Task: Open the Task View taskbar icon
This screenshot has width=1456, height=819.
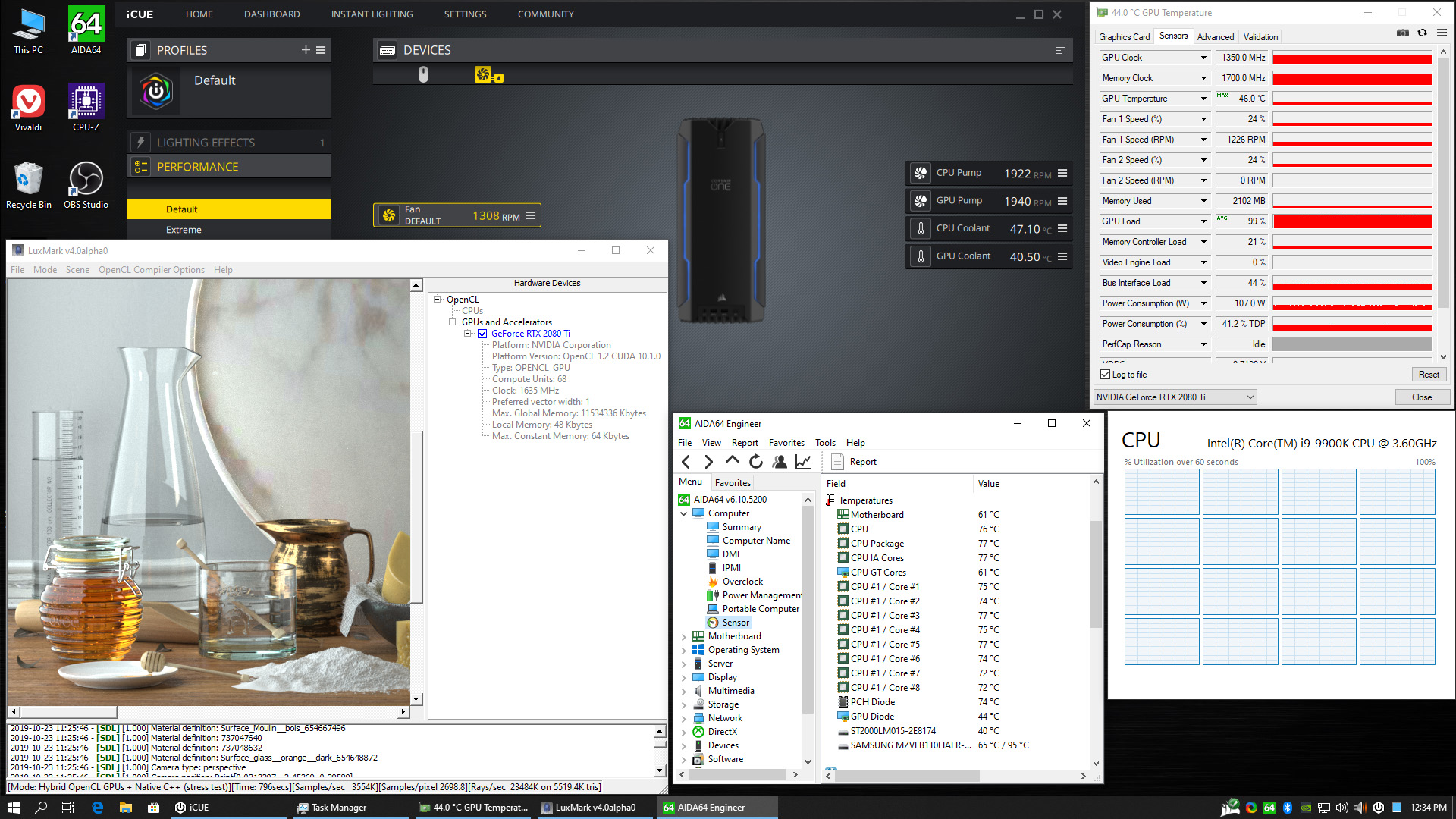Action: pos(68,808)
